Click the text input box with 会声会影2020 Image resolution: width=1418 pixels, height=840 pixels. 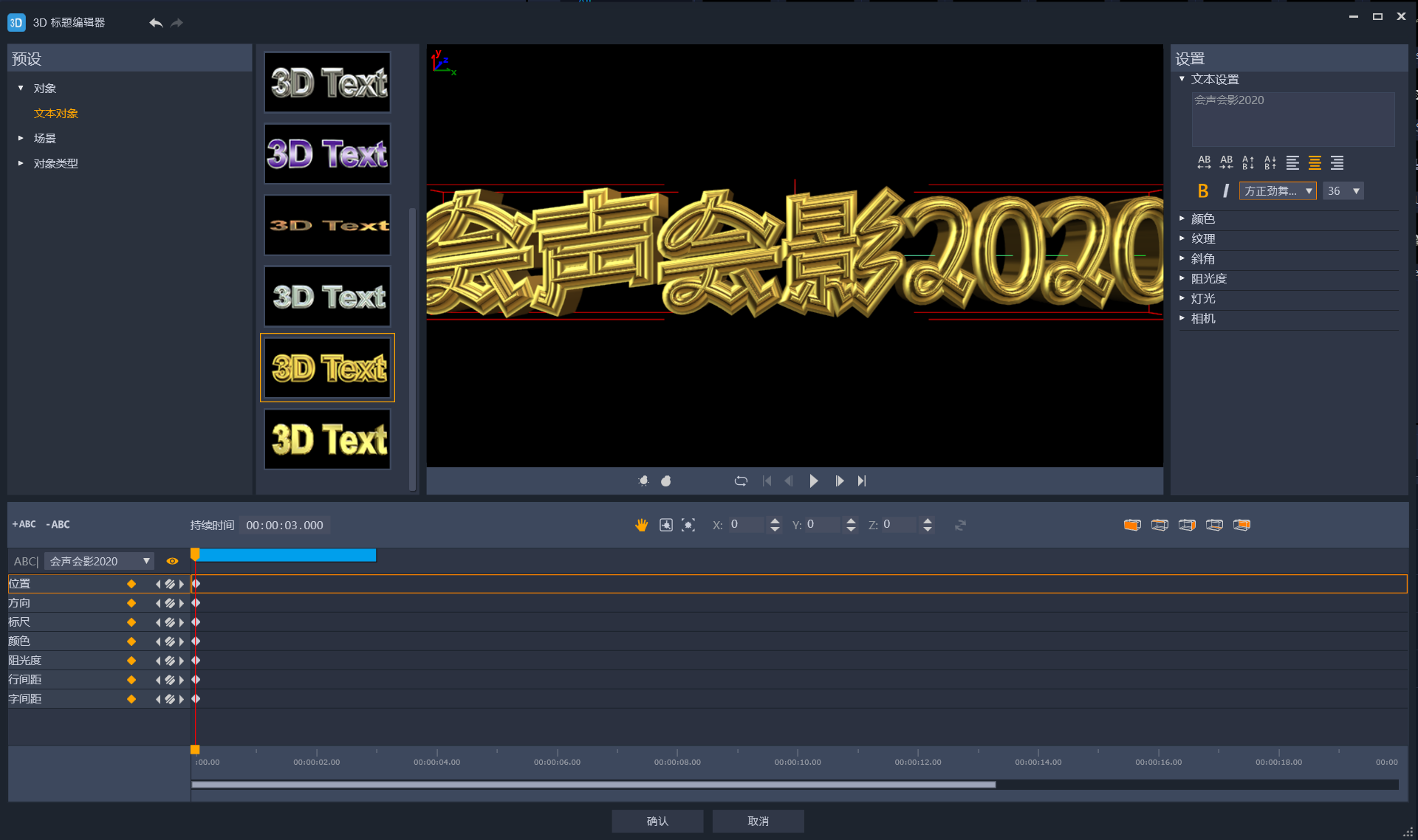click(1293, 119)
